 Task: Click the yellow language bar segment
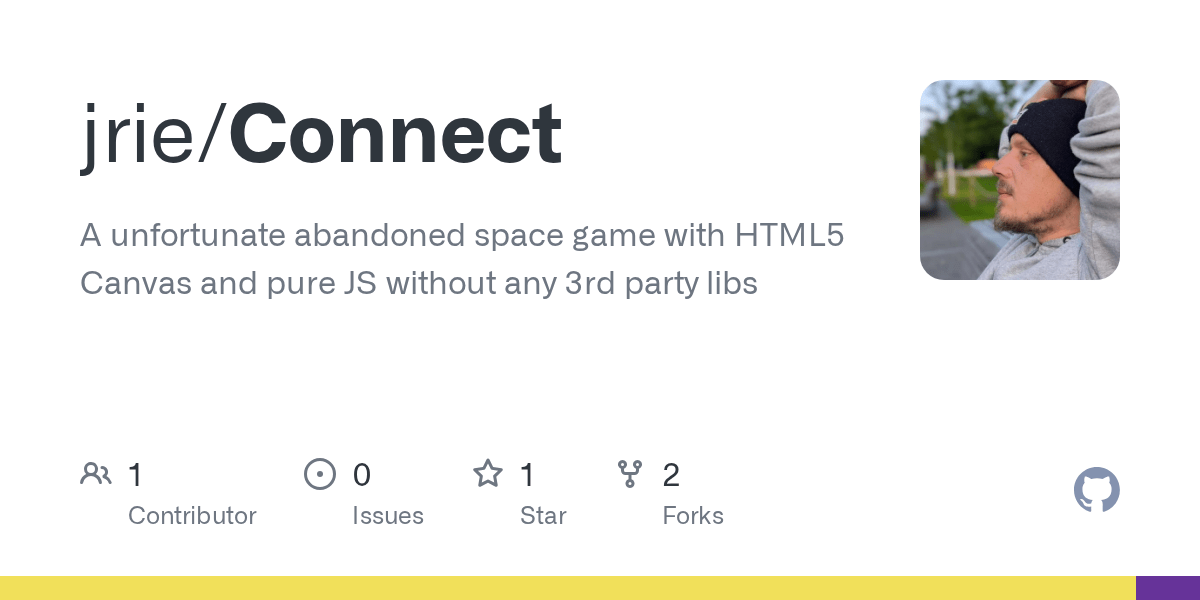[x=568, y=588]
